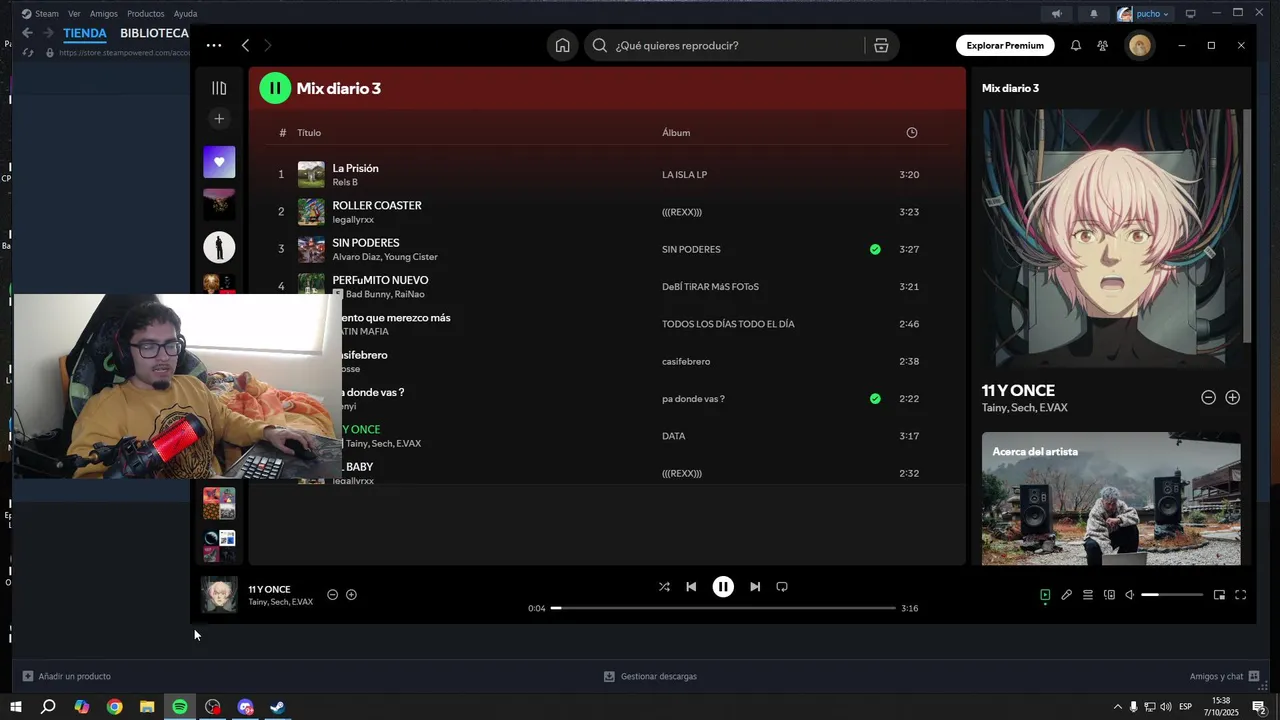Image resolution: width=1280 pixels, height=720 pixels.
Task: Go back with Spotify's left arrow
Action: pos(245,45)
